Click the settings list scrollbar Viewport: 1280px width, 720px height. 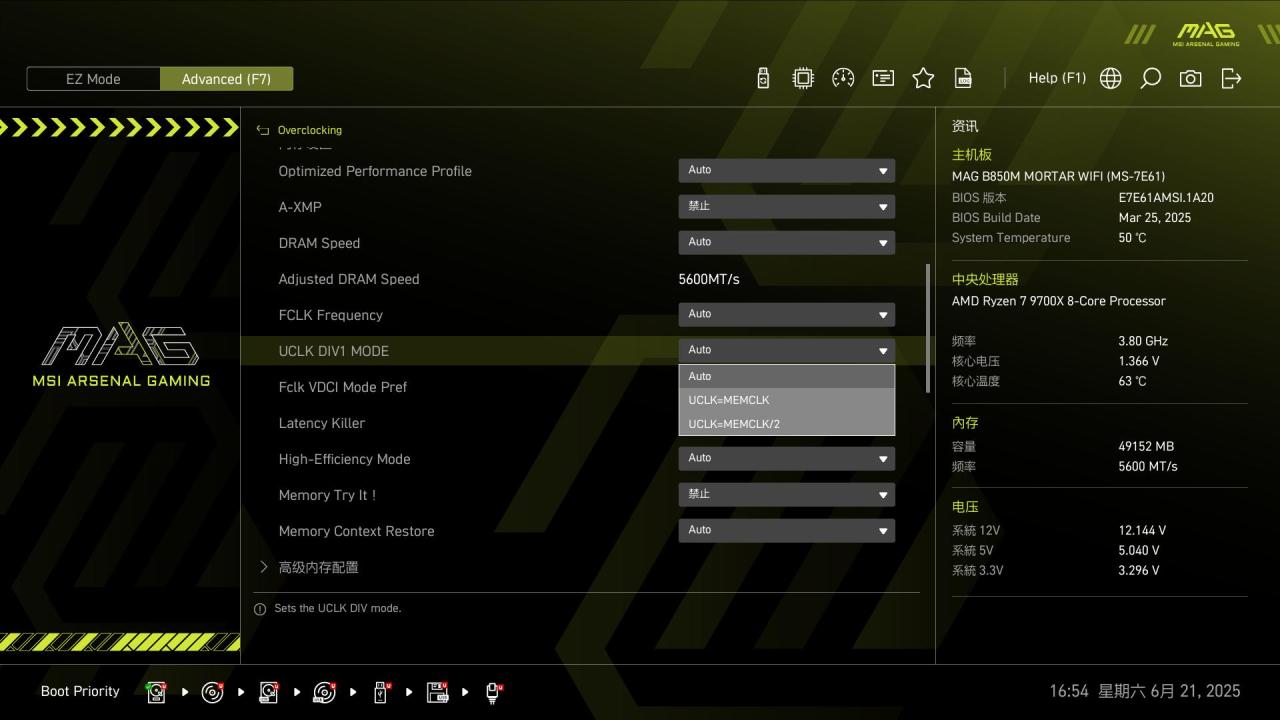point(928,328)
